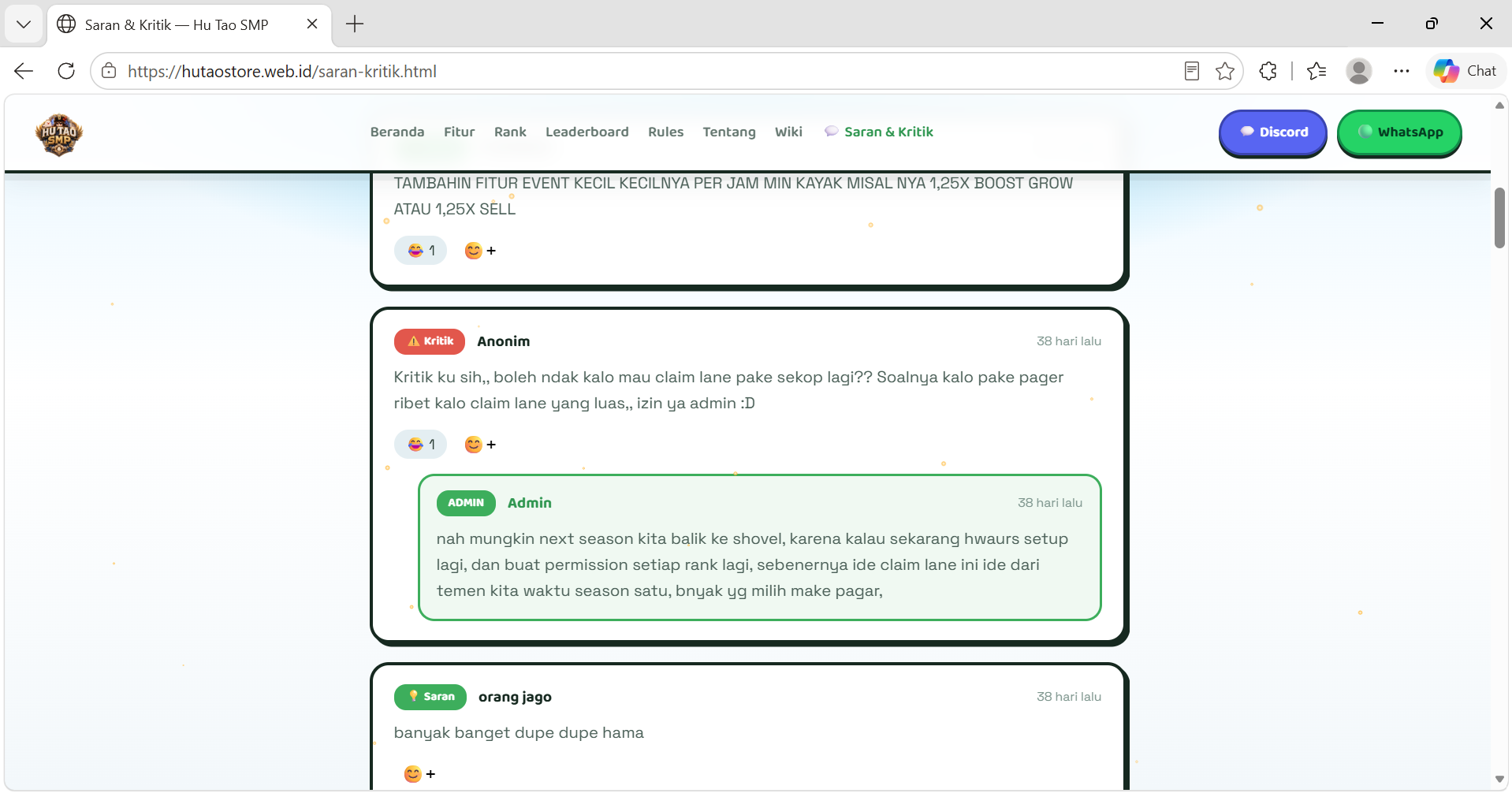Image resolution: width=1512 pixels, height=793 pixels.
Task: Contact via the WhatsApp button
Action: [1400, 132]
